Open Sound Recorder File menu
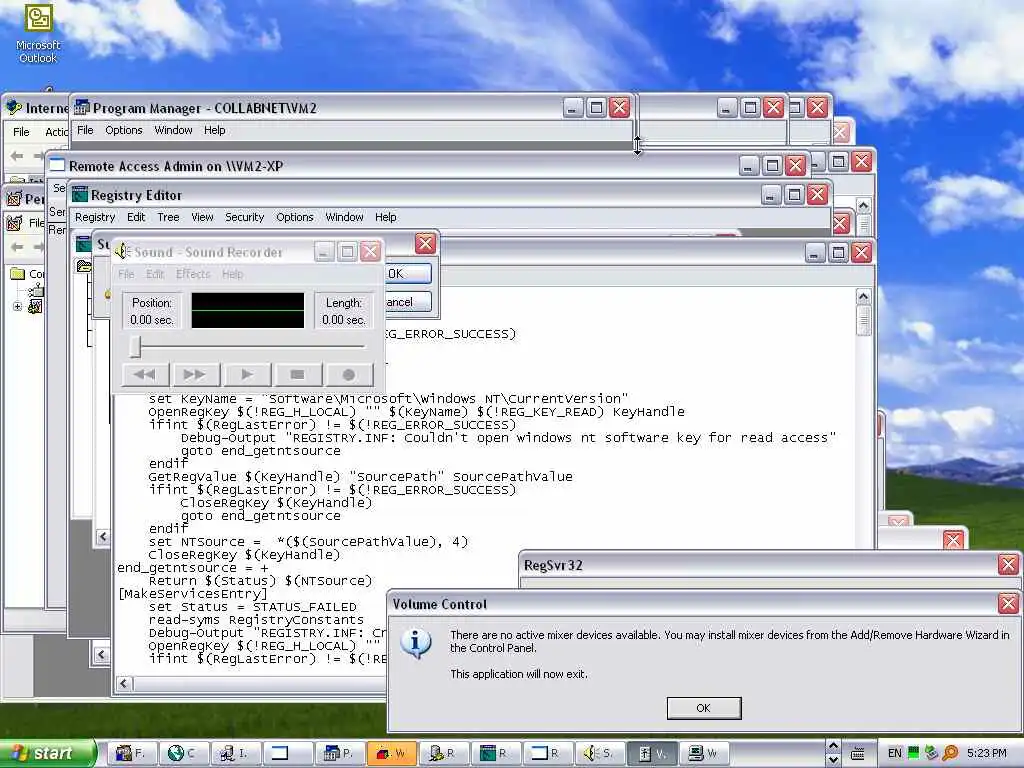The width and height of the screenshot is (1024, 768). (126, 274)
